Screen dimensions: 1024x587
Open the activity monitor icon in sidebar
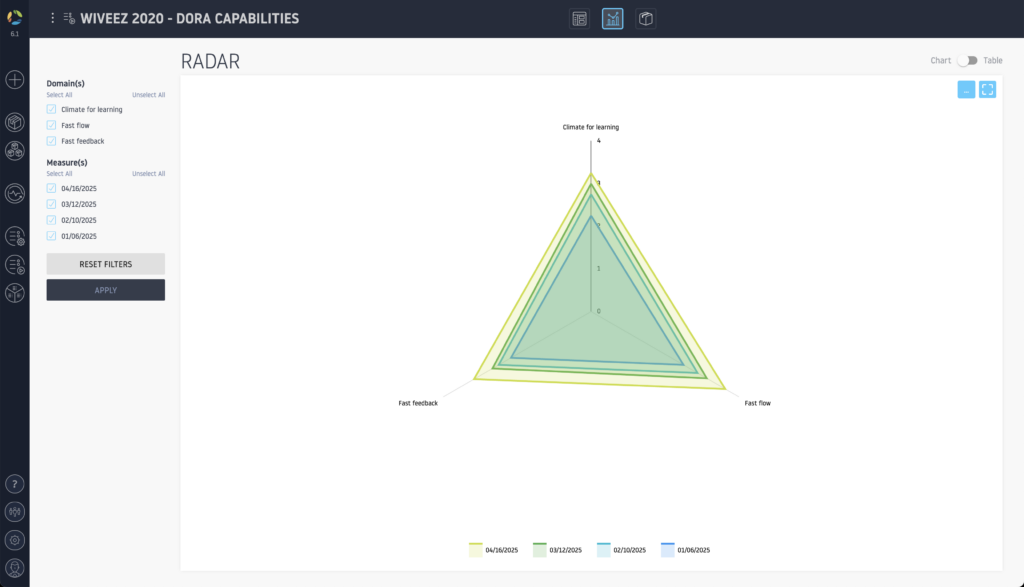pos(15,193)
